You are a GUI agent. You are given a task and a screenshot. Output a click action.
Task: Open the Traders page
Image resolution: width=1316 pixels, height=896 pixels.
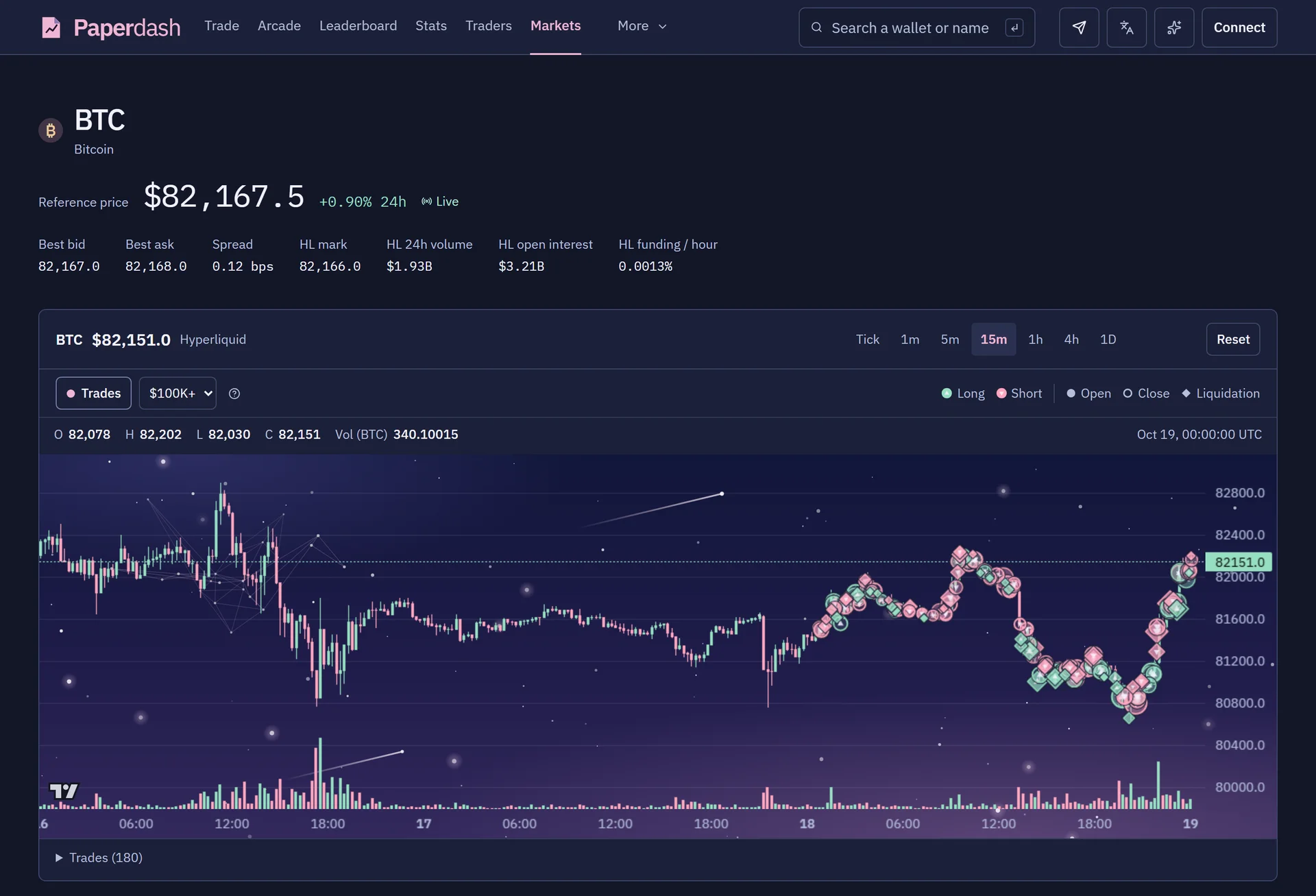tap(488, 25)
